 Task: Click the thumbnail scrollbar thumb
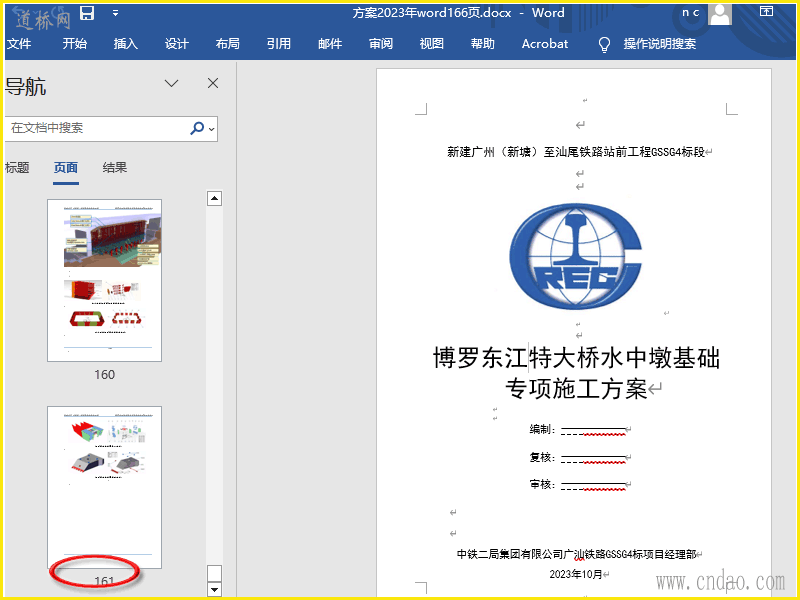(214, 573)
